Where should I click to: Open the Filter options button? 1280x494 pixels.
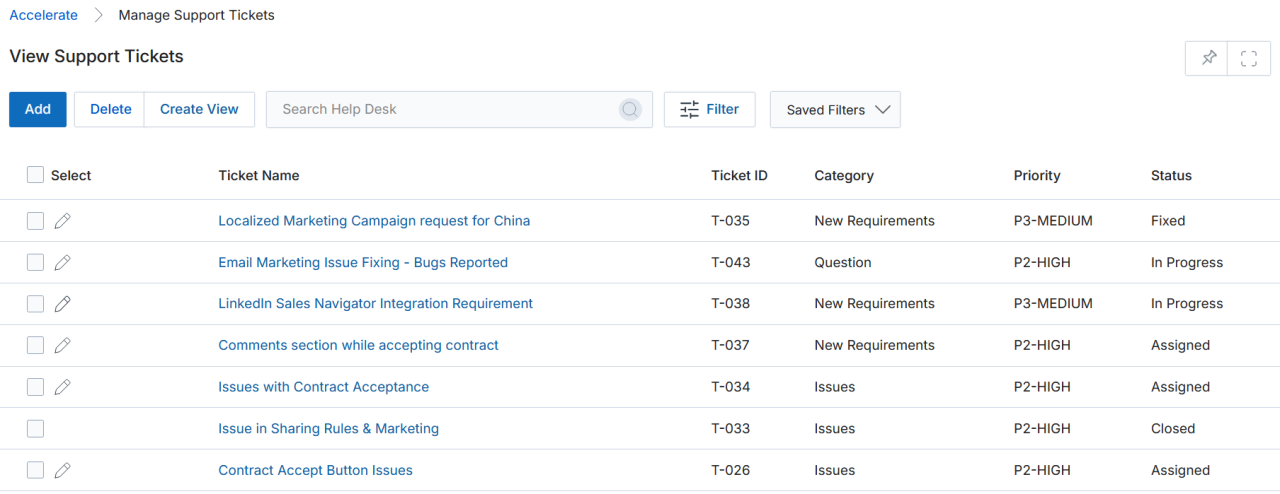pos(709,110)
